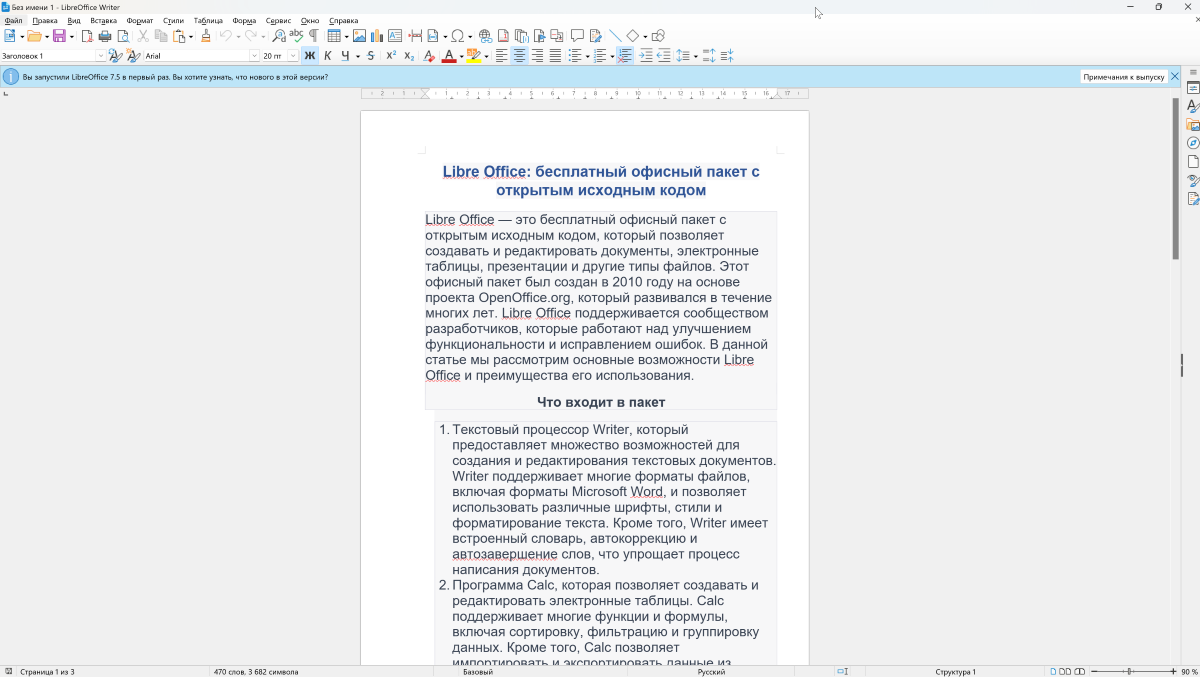
Task: Click the Cut scissors icon
Action: point(143,36)
